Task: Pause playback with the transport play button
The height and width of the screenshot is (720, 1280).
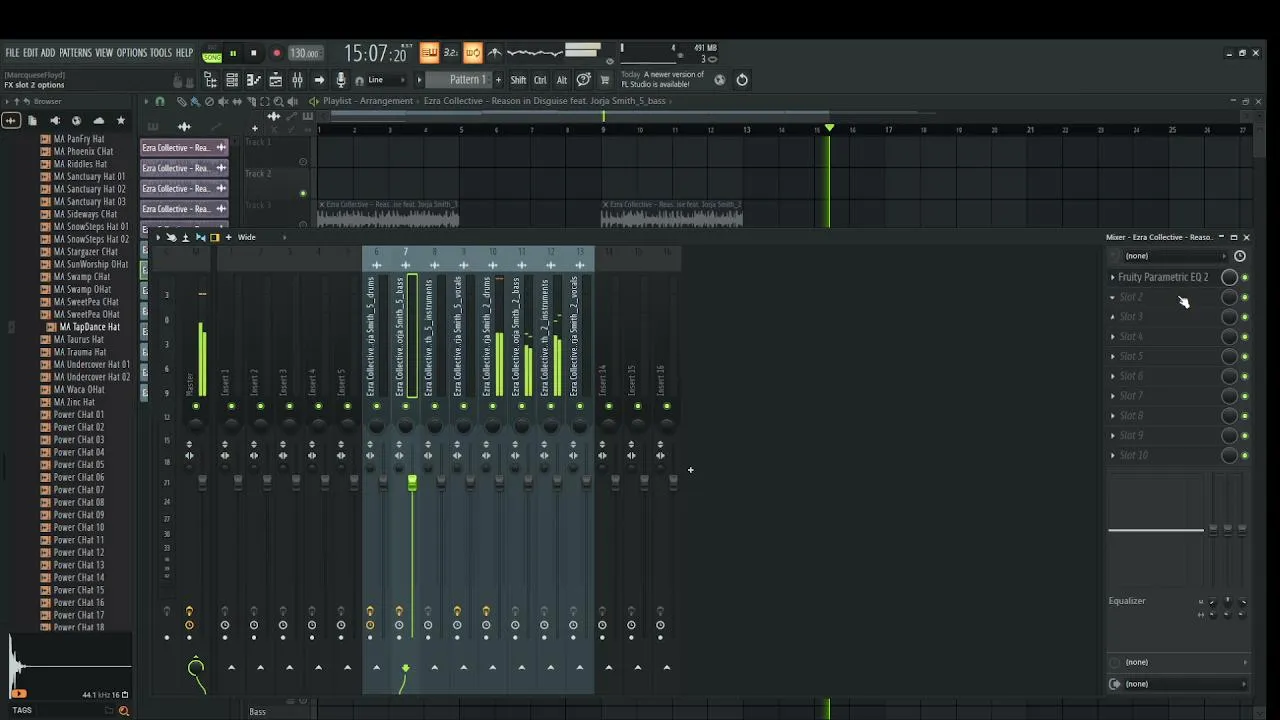Action: [233, 54]
